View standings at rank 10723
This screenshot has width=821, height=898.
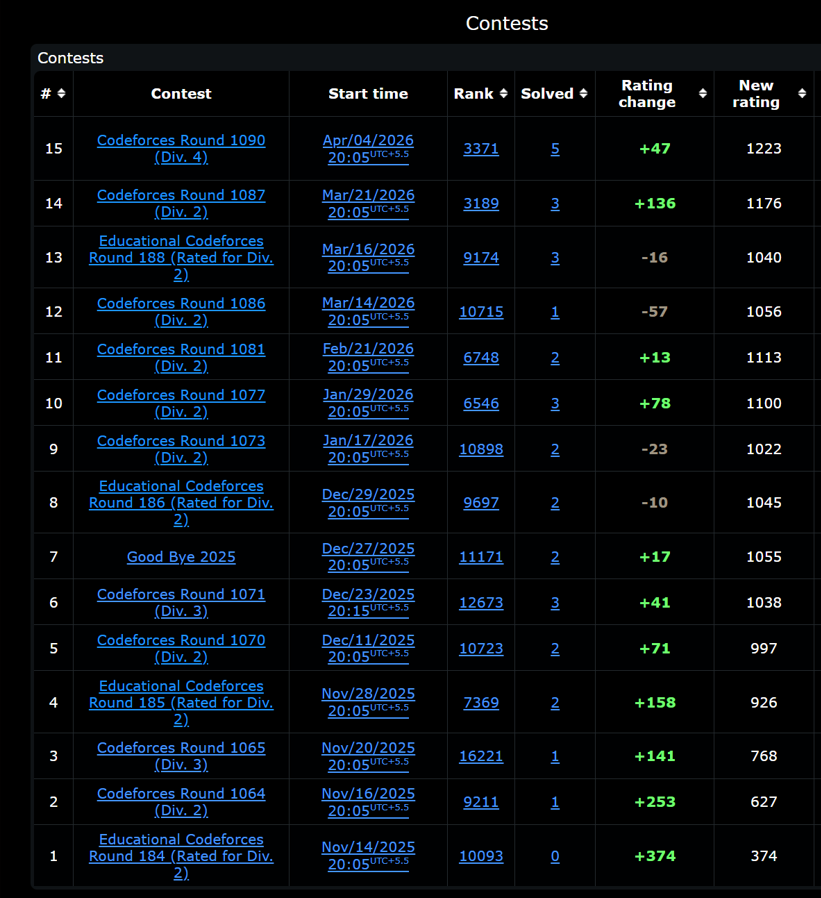click(481, 649)
